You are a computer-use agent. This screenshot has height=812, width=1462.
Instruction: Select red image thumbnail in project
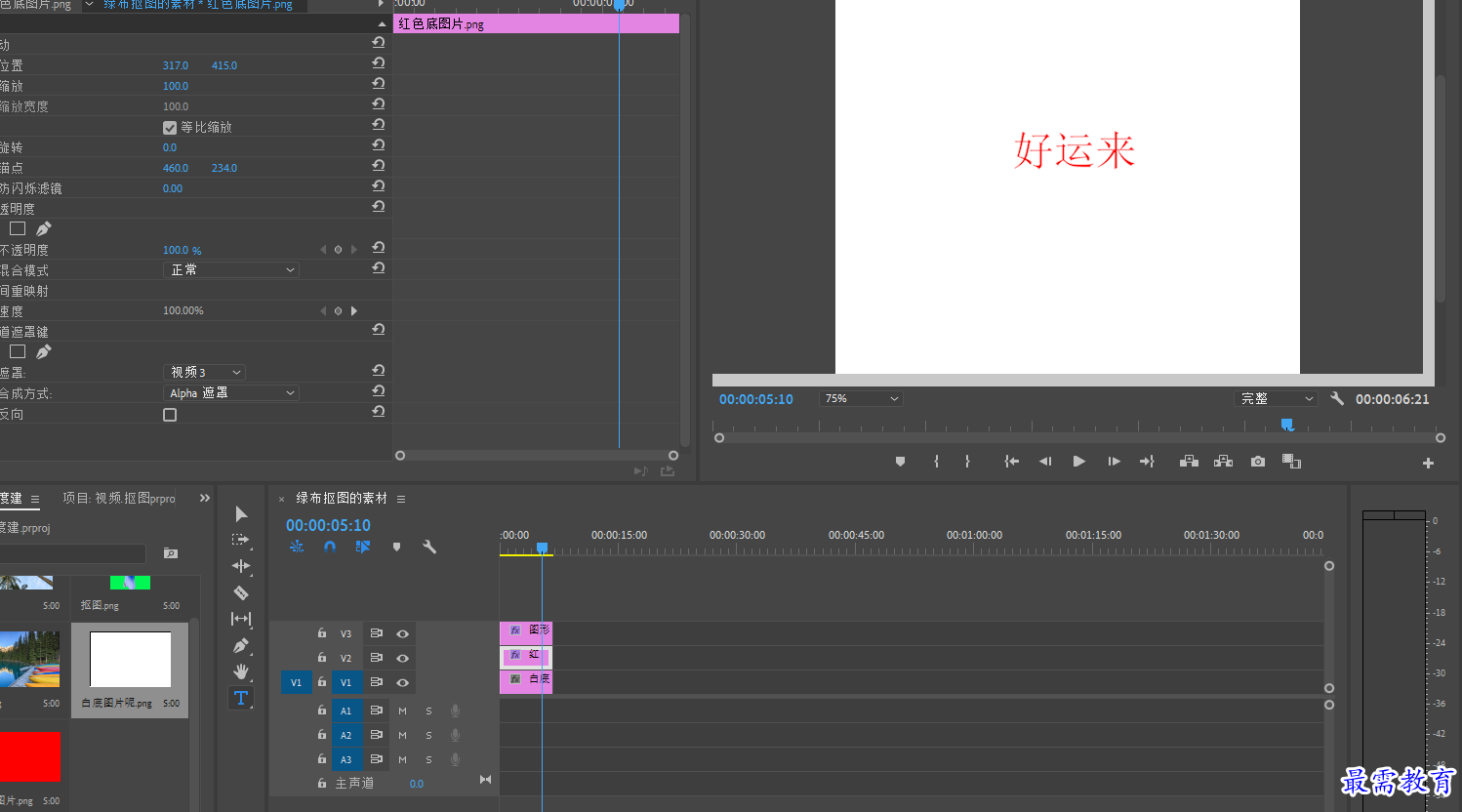[x=29, y=757]
